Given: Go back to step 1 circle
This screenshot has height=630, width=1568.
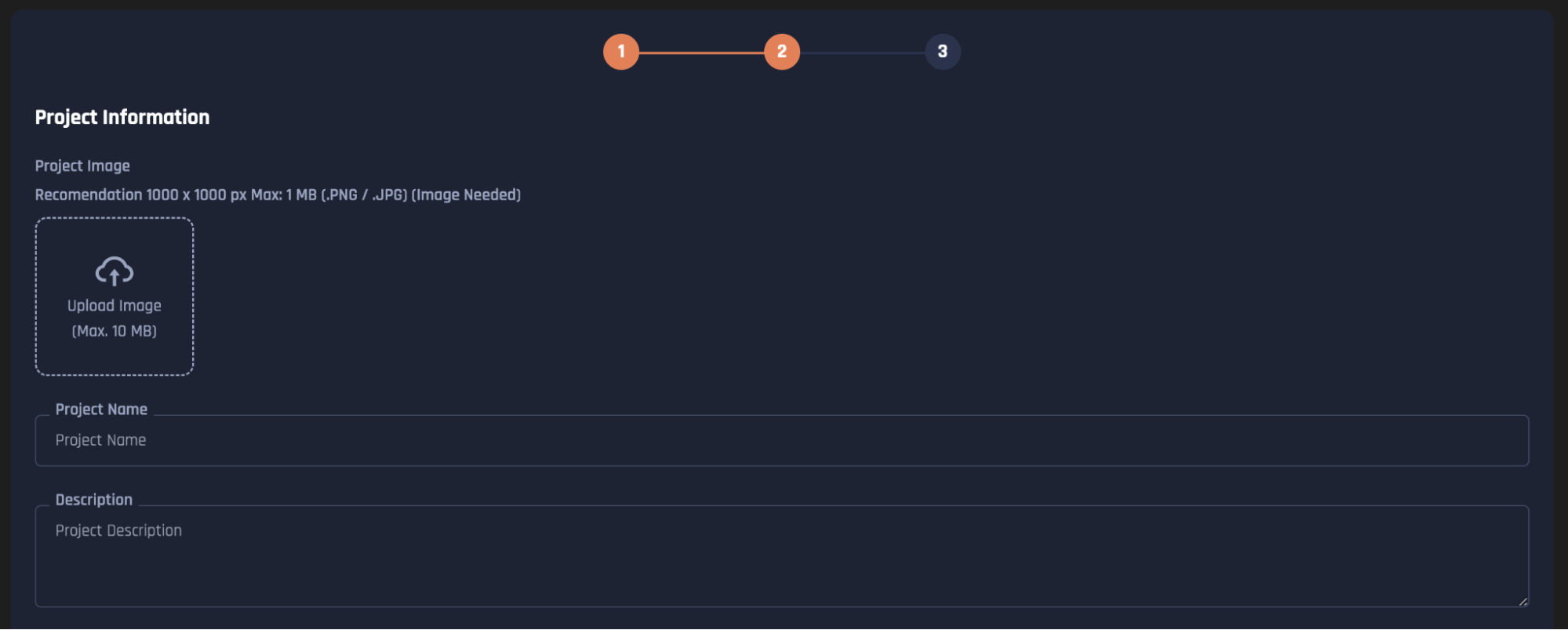Looking at the screenshot, I should click(x=621, y=52).
